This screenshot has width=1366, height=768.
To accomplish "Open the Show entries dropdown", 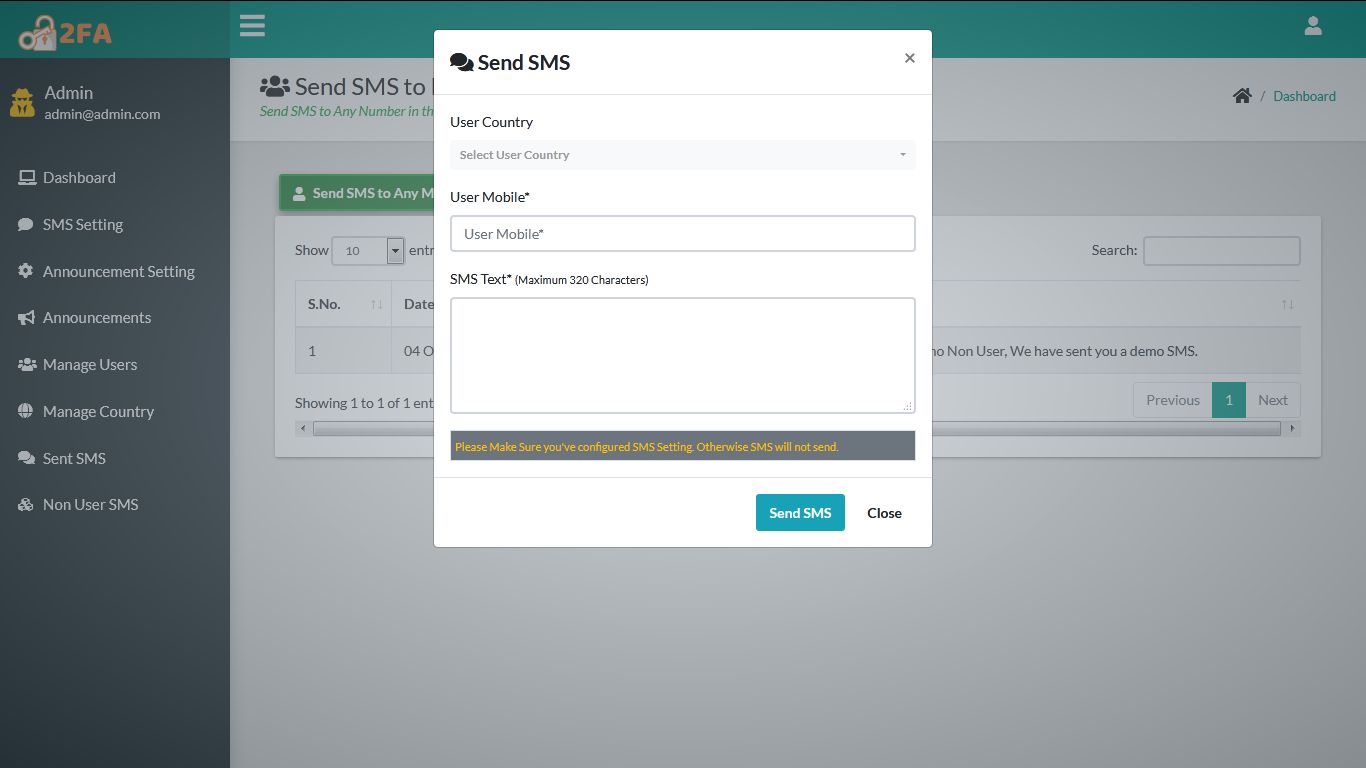I will [x=367, y=250].
